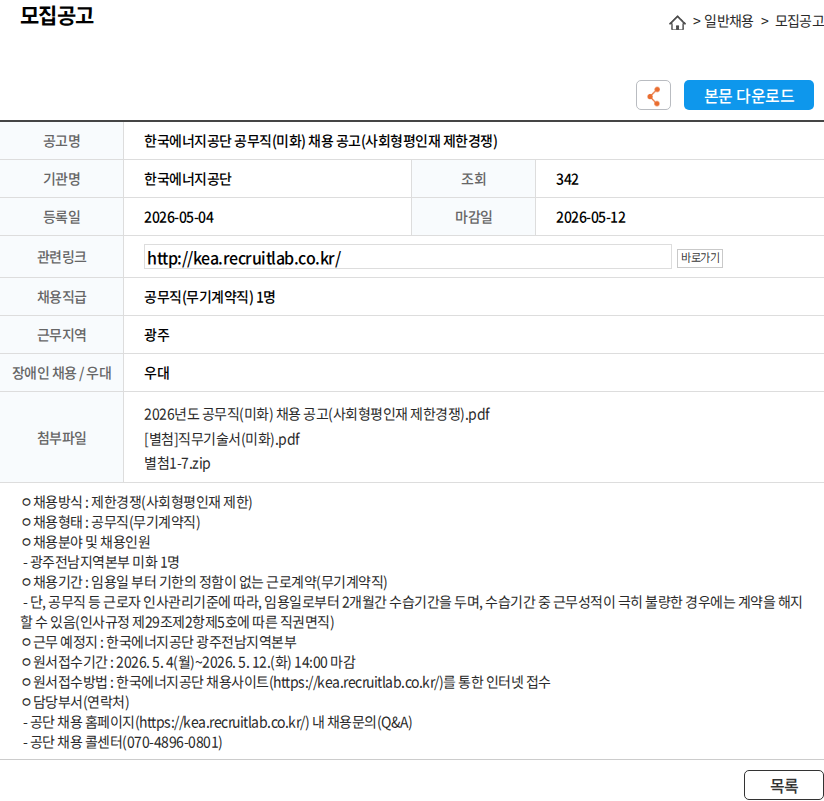Click work region value 광주

[x=157, y=335]
